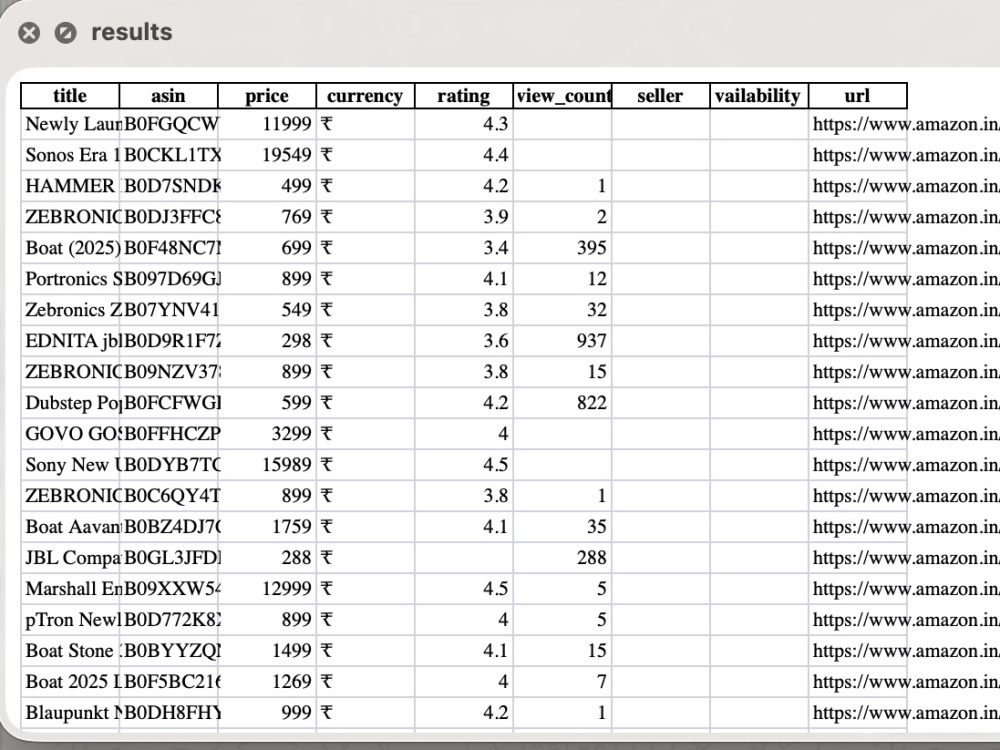This screenshot has width=1000, height=750.
Task: Click the slashed-circle icon beside results
Action: click(x=65, y=33)
